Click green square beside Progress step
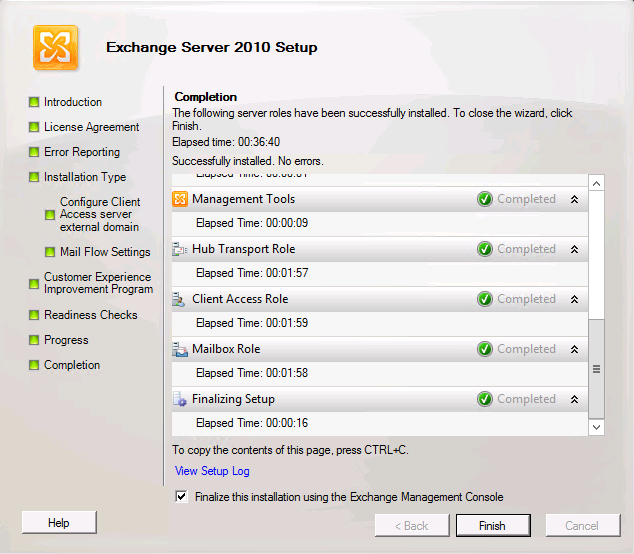The height and width of the screenshot is (554, 634). 34,340
